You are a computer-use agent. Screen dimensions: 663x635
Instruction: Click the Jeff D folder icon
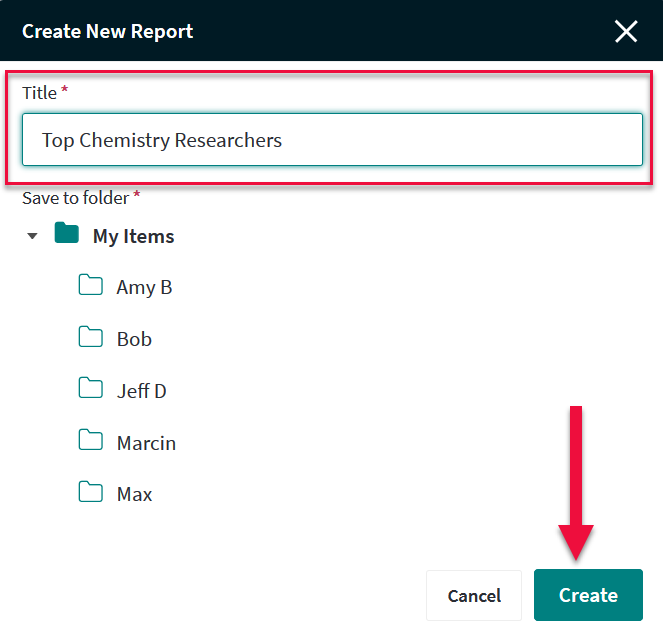[x=91, y=389]
